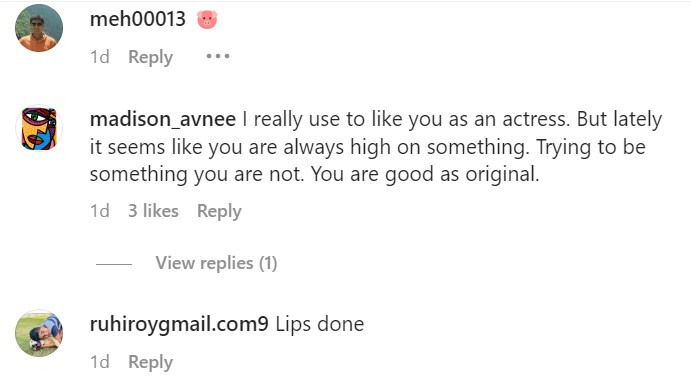The height and width of the screenshot is (390, 691).
Task: Open ruhiroygmail.com9 username link
Action: pos(179,324)
